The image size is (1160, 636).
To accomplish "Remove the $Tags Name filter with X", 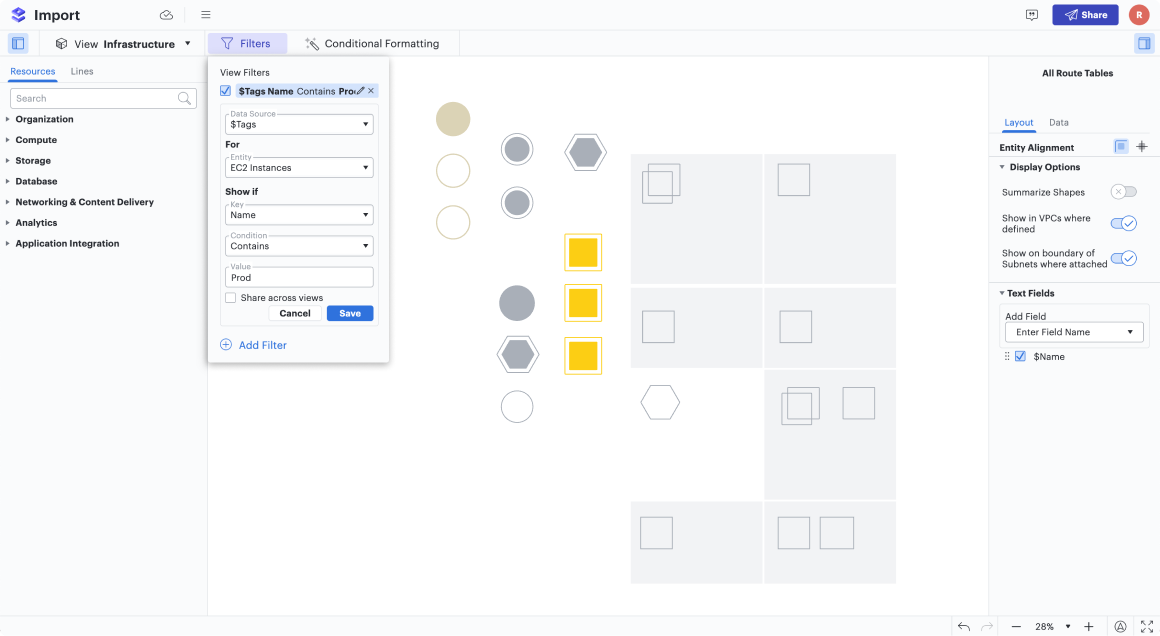I will [371, 91].
